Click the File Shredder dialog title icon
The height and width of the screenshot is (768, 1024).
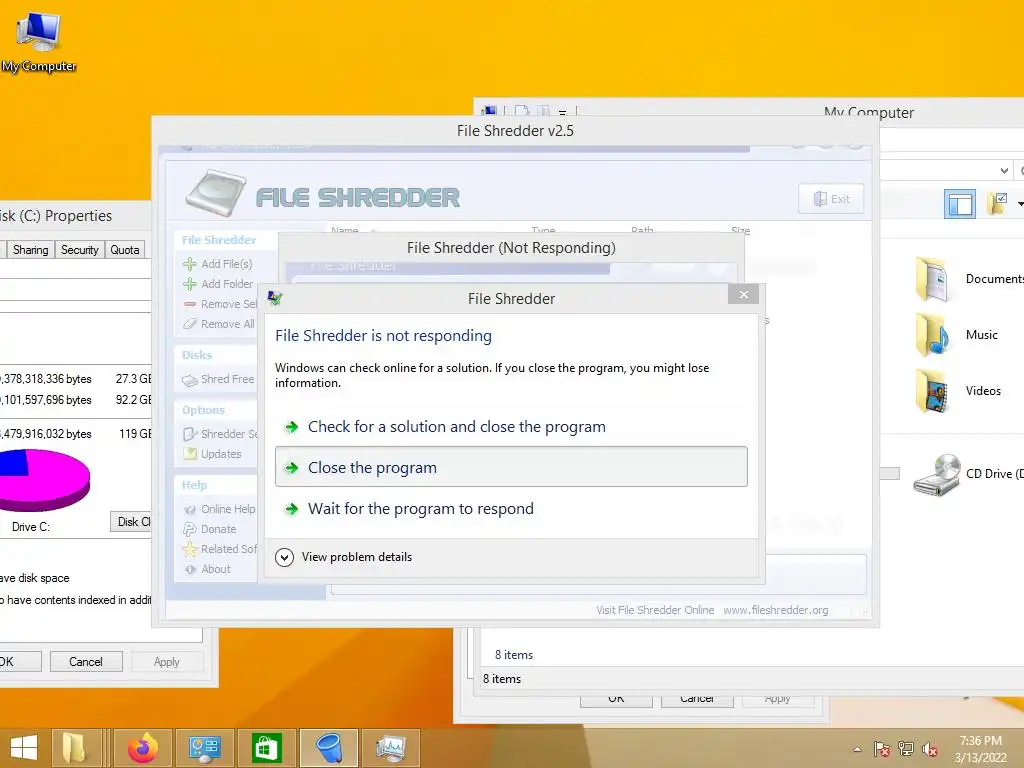pyautogui.click(x=275, y=298)
